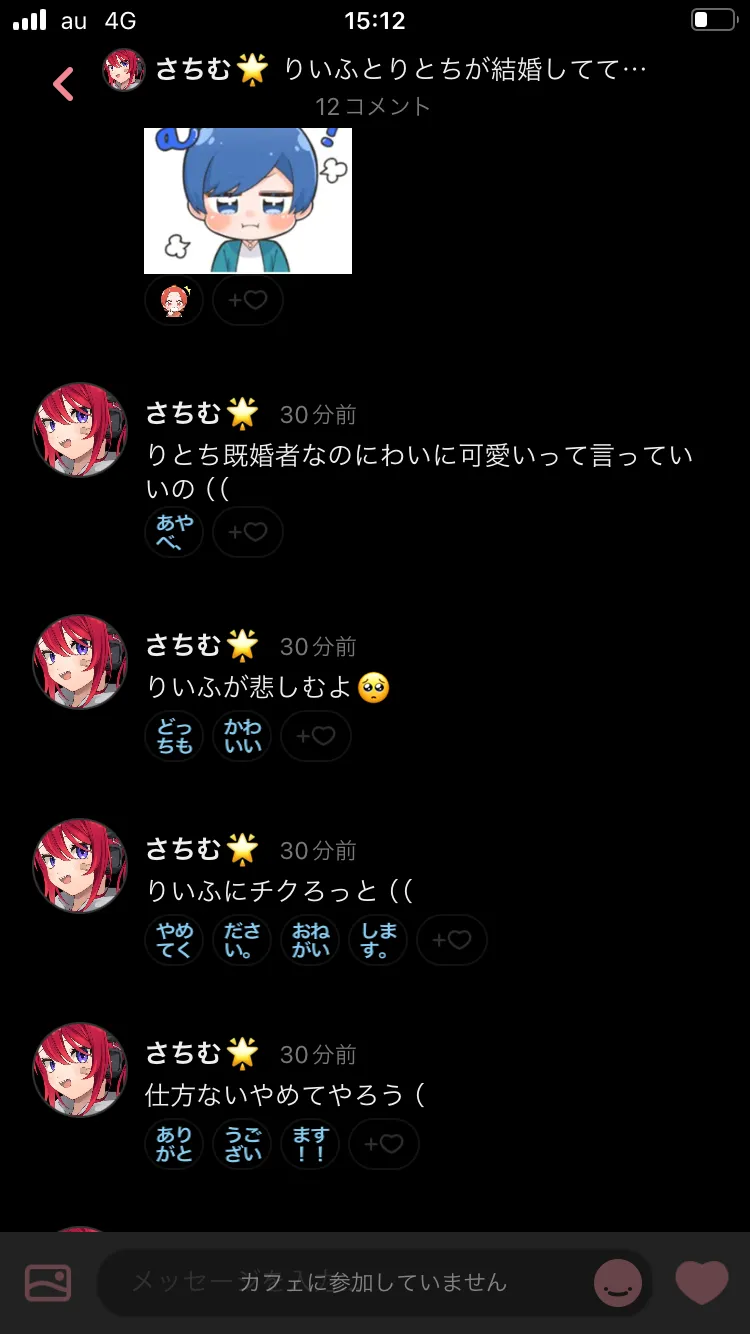This screenshot has width=750, height=1334.
Task: Open thread title りいふとりとちが結婚してて
Action: 466,69
